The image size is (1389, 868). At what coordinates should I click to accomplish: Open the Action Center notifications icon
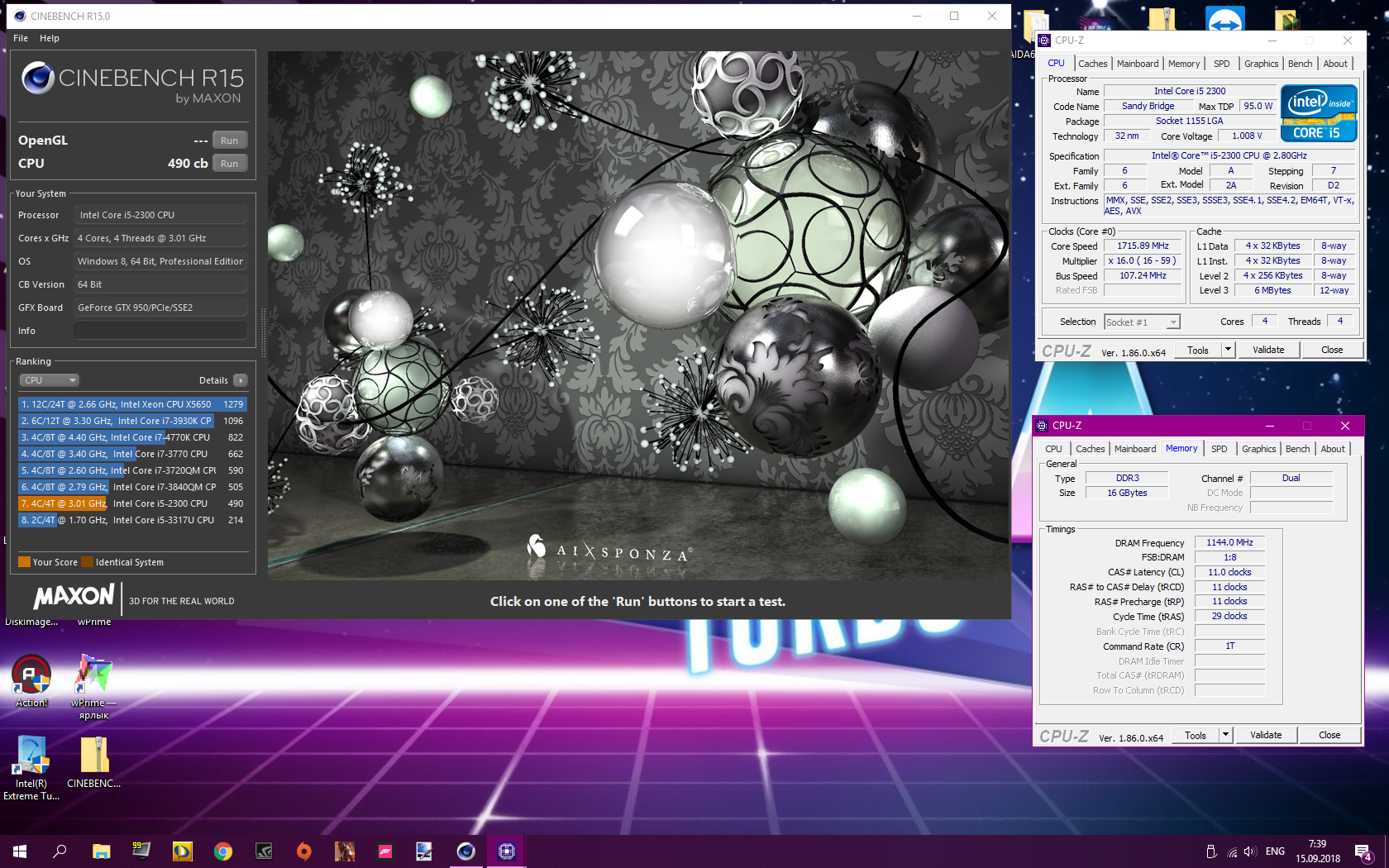(x=1363, y=851)
